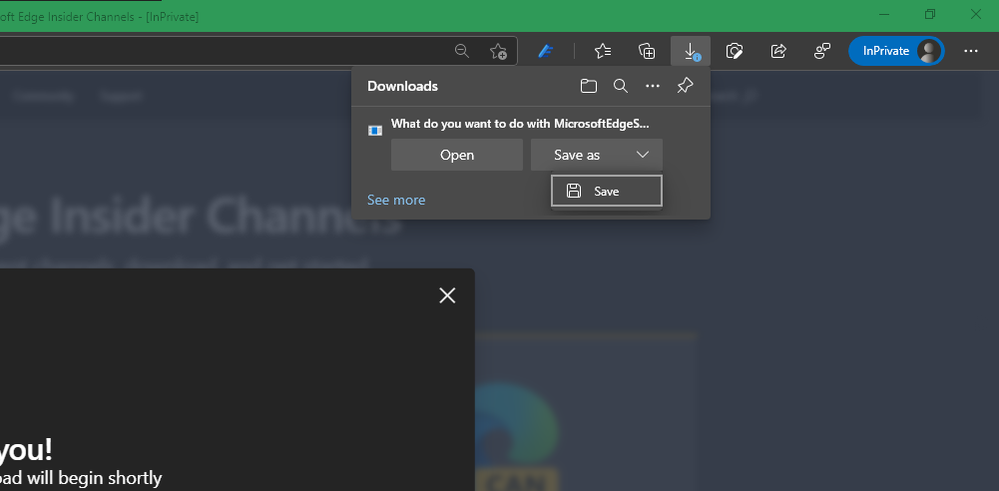Open more options in Downloads panel
This screenshot has height=491, width=999.
[652, 86]
